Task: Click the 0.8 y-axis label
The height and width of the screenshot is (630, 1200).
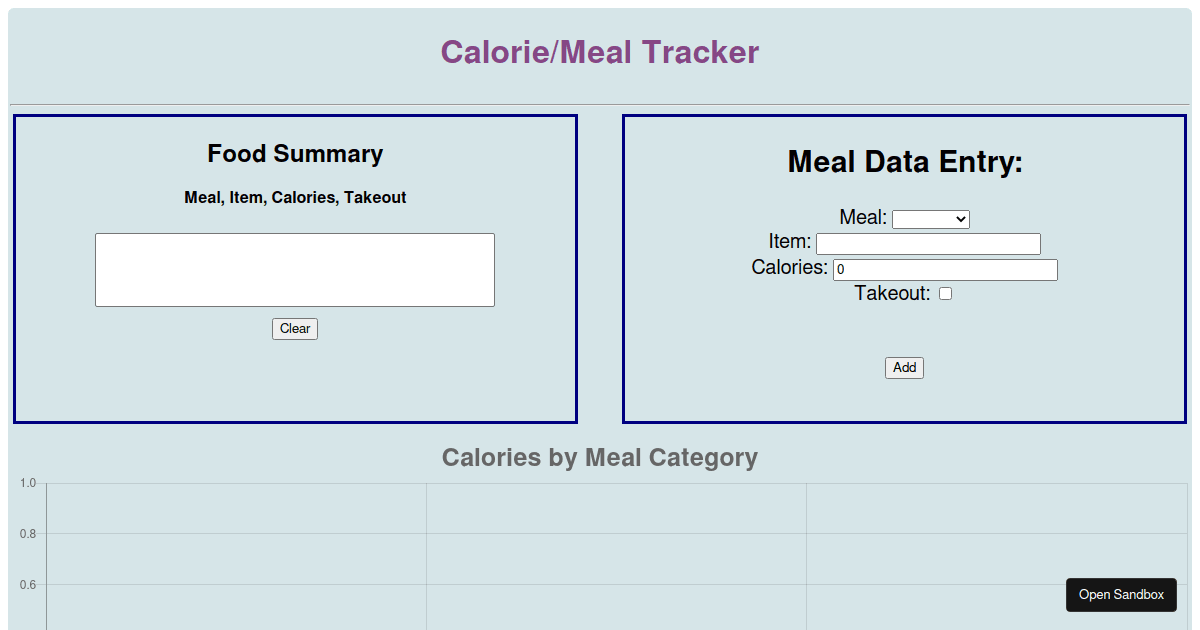Action: pos(28,534)
